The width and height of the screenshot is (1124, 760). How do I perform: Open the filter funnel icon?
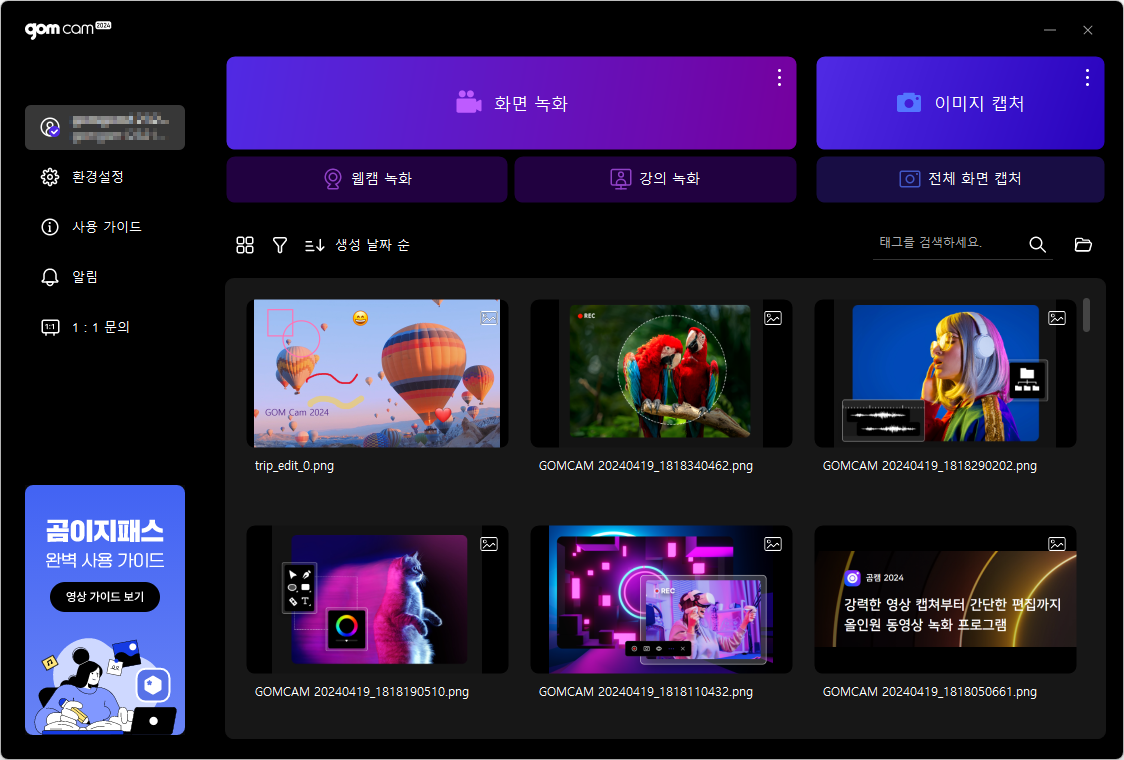pos(280,245)
